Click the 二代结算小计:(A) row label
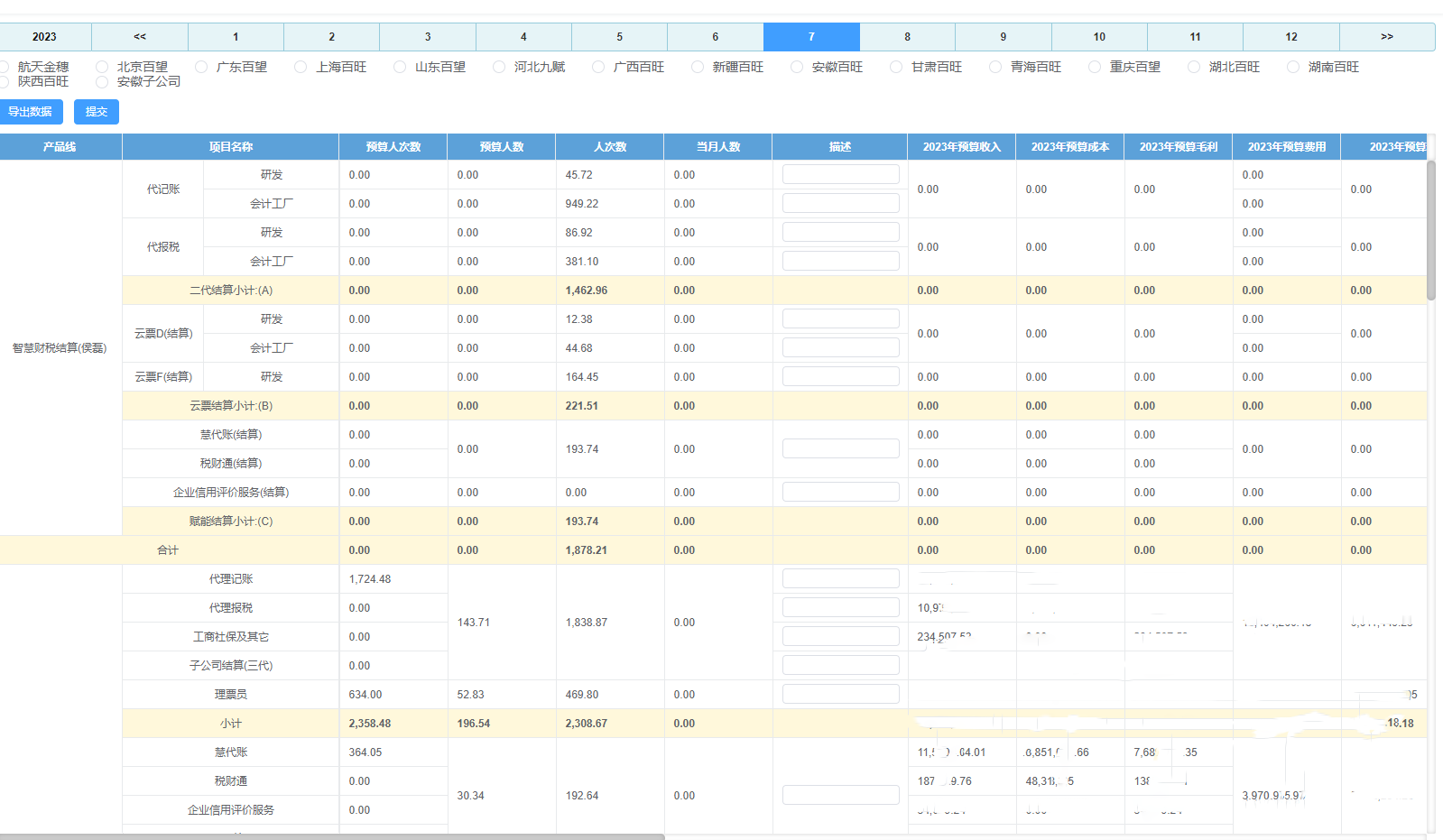The height and width of the screenshot is (840, 1443). click(x=231, y=291)
